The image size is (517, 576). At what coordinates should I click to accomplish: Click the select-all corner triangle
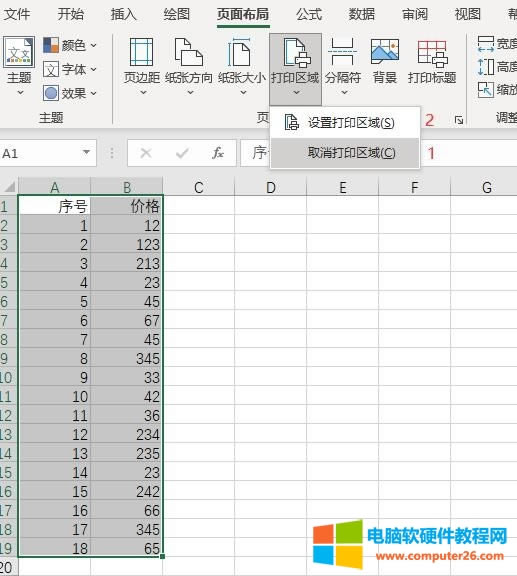pos(9,187)
